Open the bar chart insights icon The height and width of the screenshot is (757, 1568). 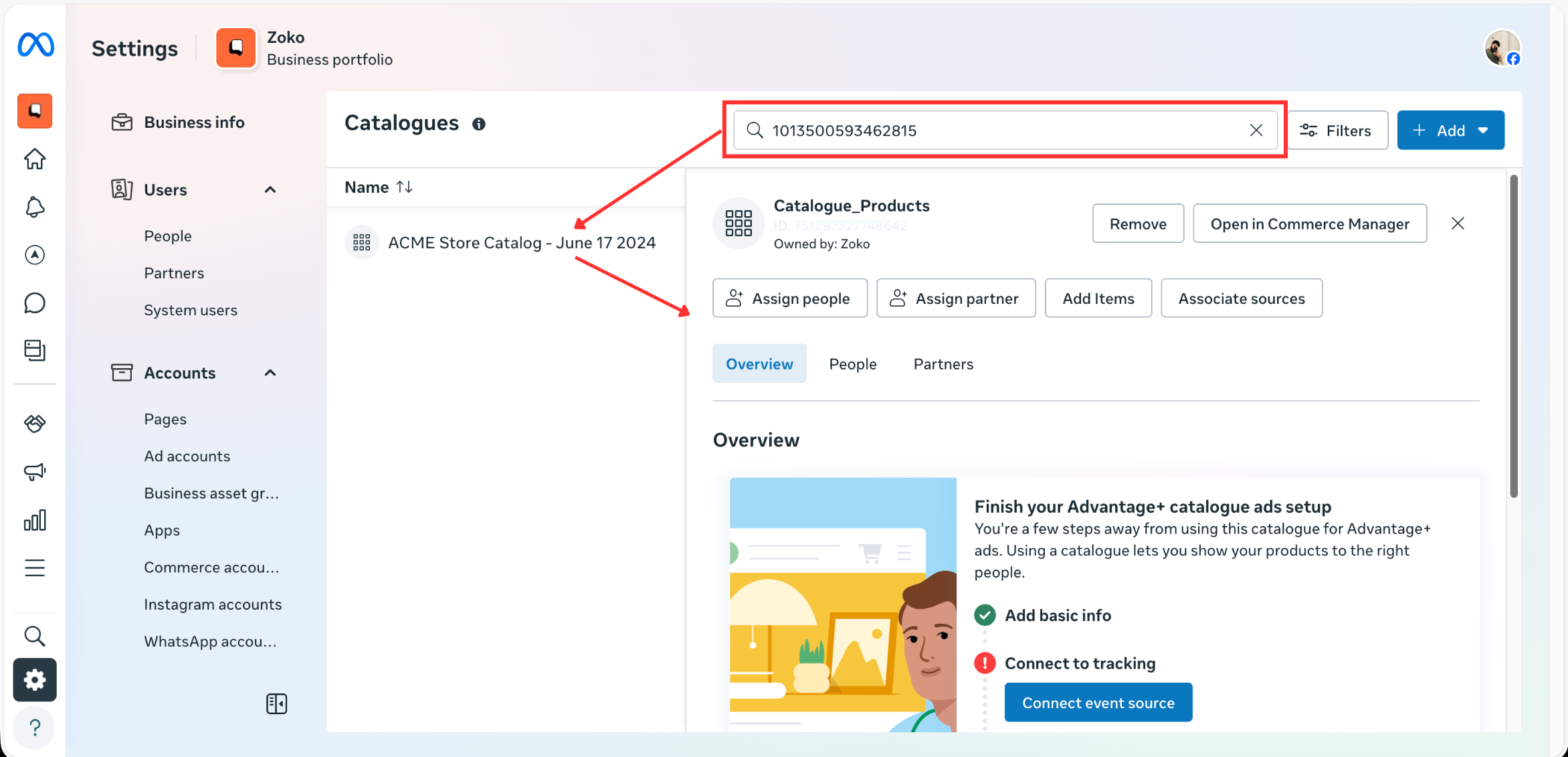click(35, 520)
